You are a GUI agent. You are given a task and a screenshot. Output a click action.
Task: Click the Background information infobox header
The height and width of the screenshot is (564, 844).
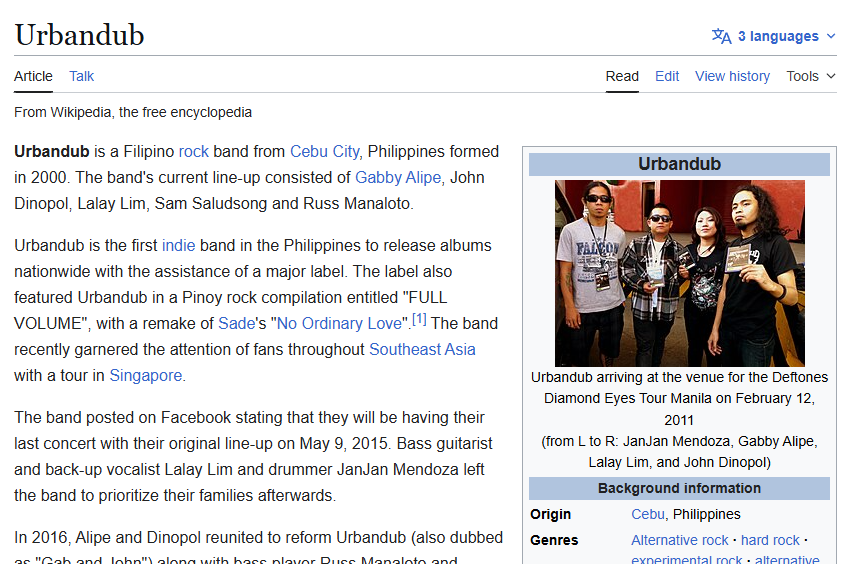coord(679,488)
